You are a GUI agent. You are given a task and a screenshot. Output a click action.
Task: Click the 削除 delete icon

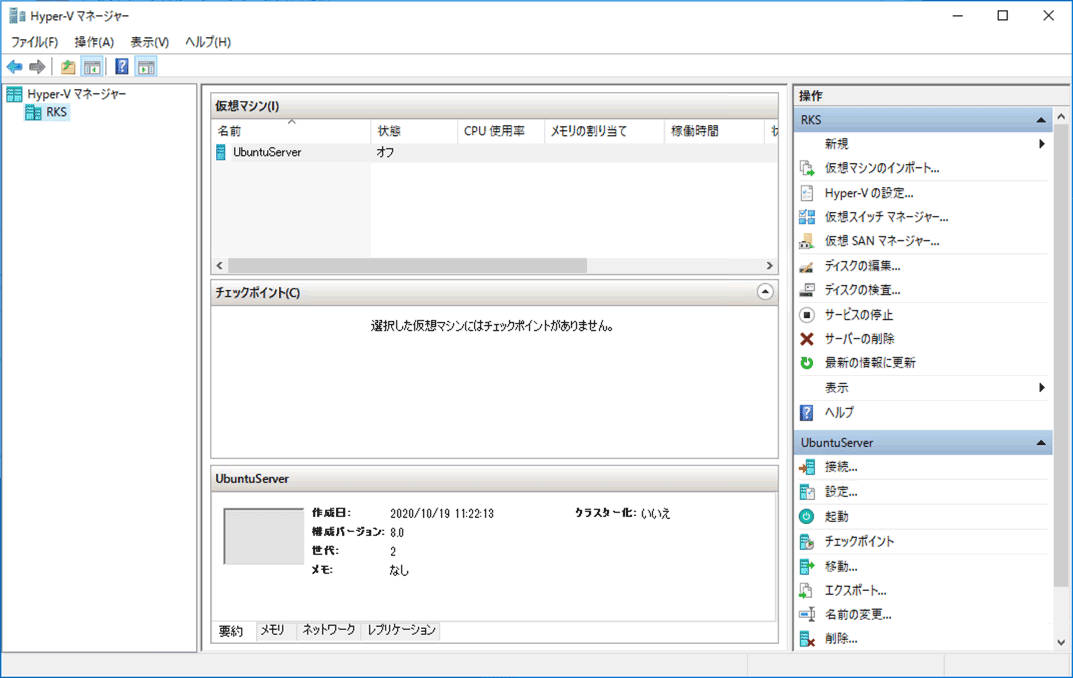[807, 639]
